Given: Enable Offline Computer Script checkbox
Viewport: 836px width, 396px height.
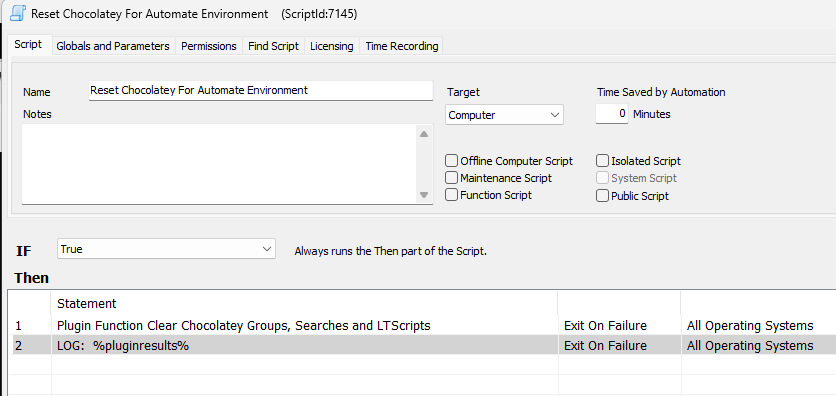Looking at the screenshot, I should (452, 161).
